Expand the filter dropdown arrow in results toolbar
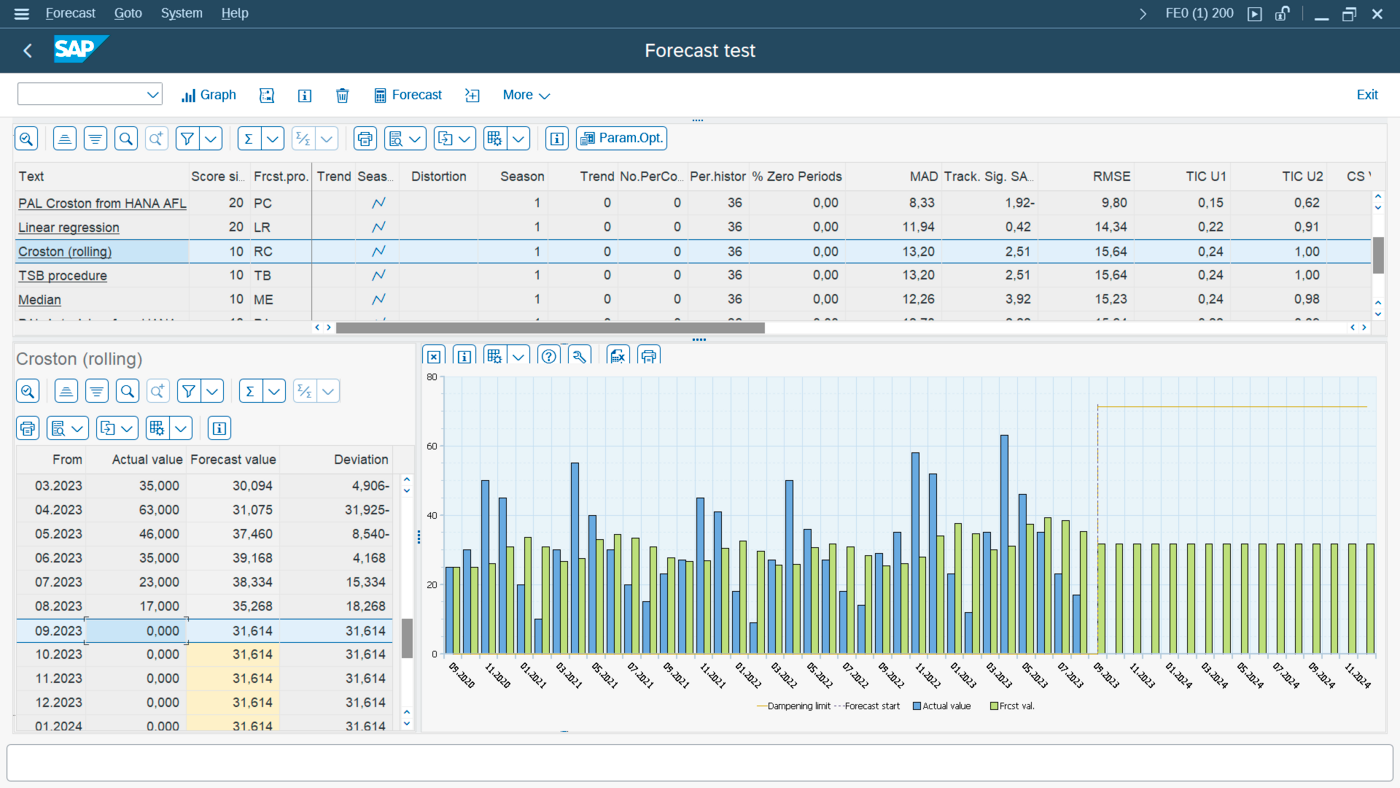Screen dimensions: 1400x788 [x=211, y=138]
